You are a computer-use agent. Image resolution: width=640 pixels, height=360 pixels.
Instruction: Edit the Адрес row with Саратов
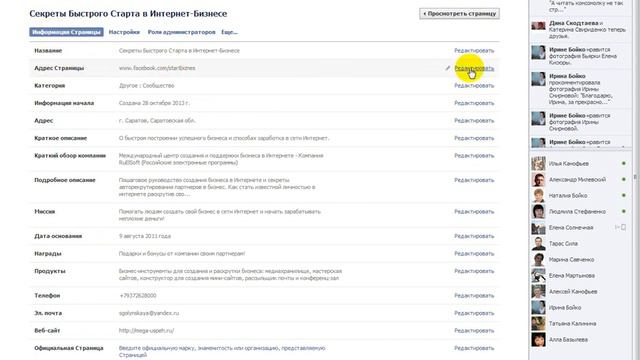pos(474,121)
